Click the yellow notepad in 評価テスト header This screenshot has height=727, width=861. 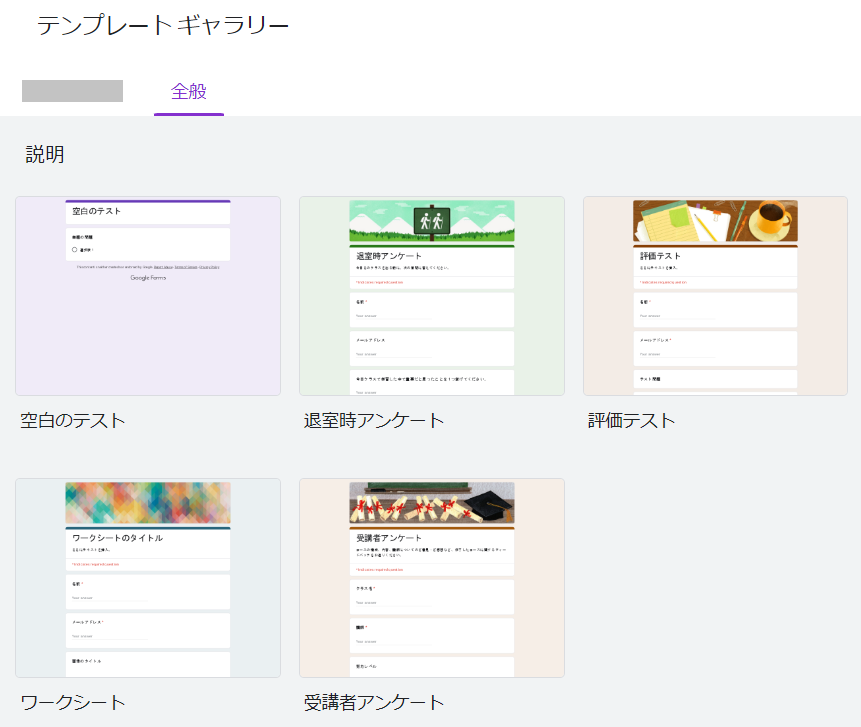coord(673,217)
